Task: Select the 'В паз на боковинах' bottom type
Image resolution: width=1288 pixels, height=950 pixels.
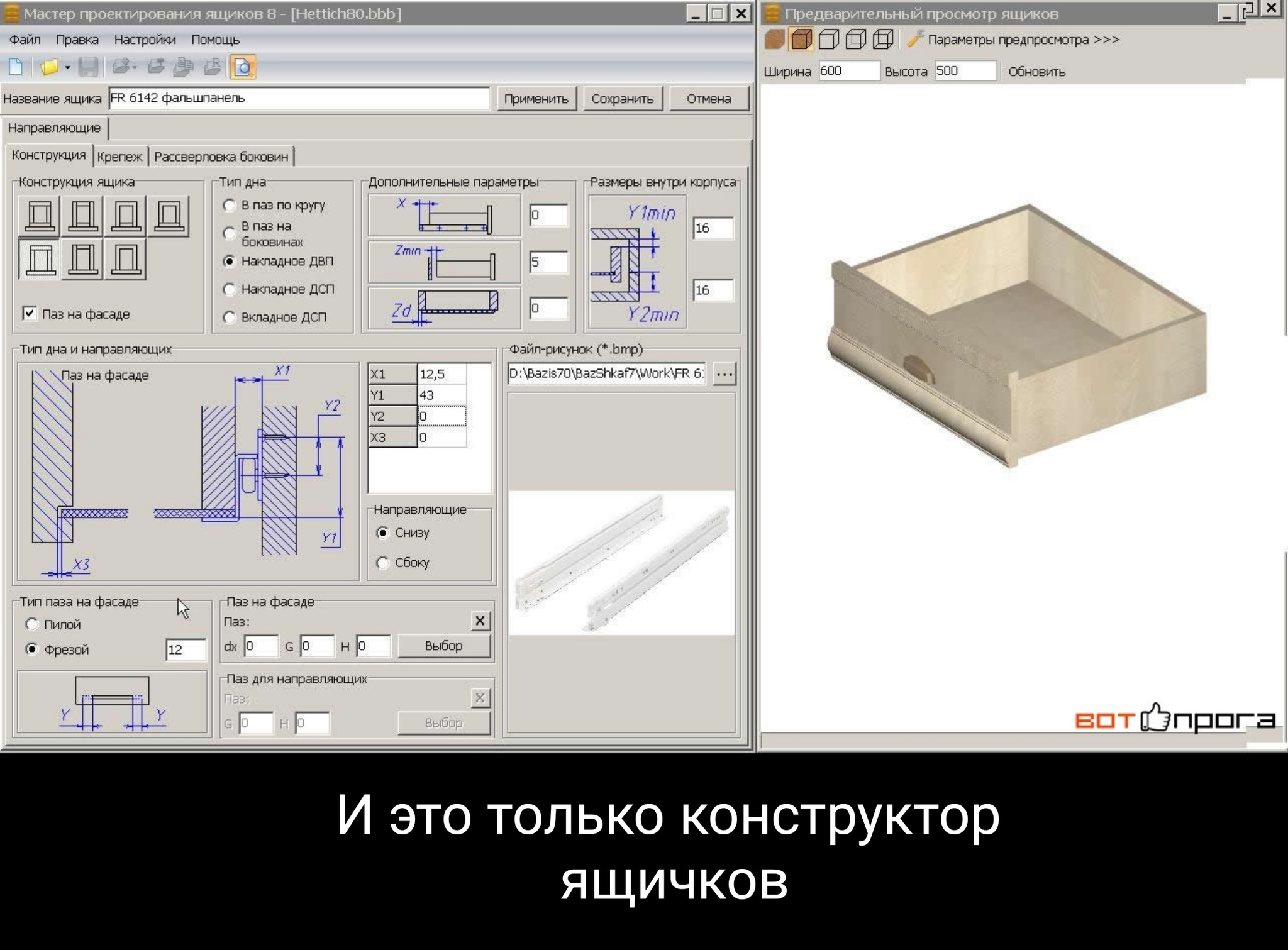Action: coord(230,233)
